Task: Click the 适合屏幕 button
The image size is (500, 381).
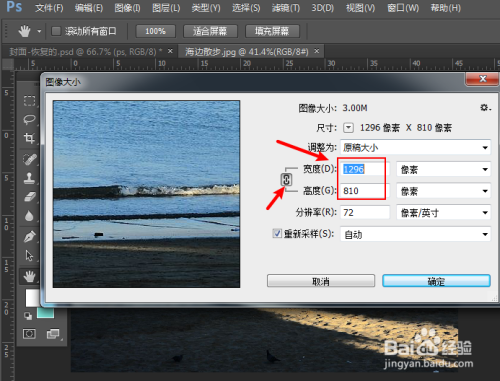Action: point(210,31)
